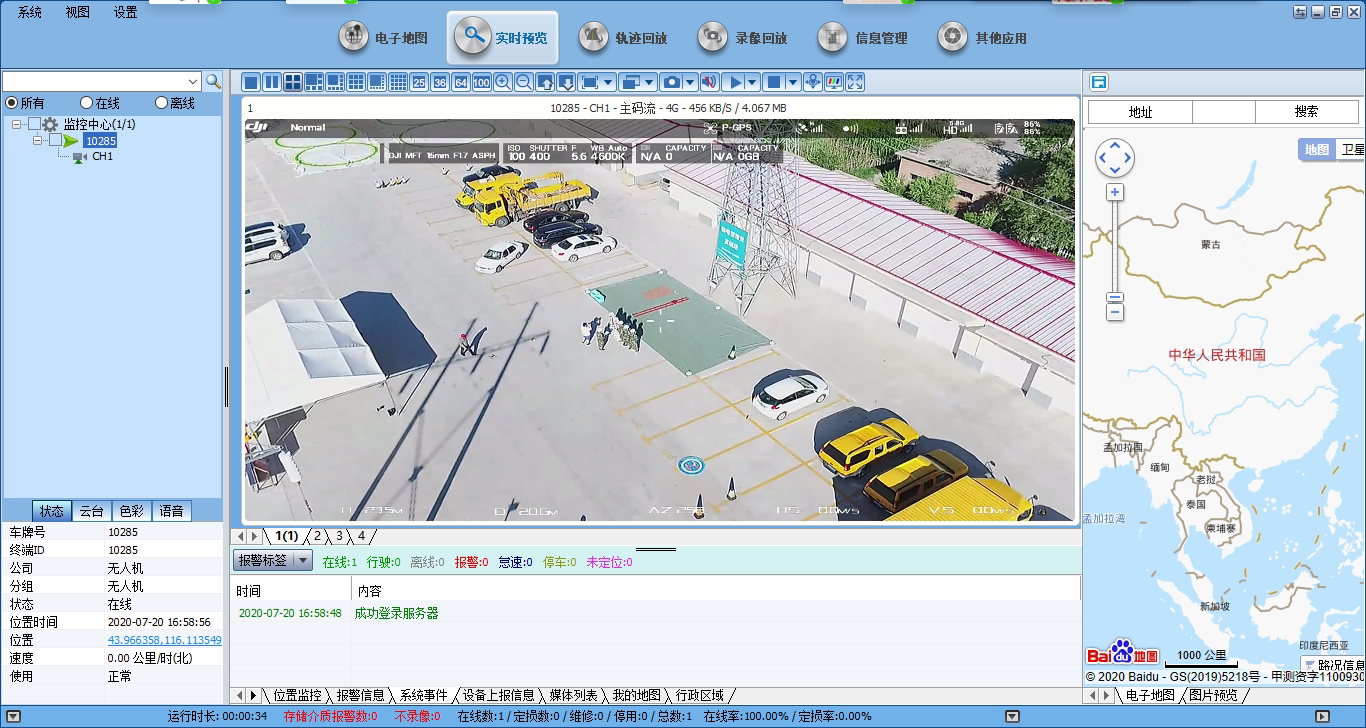Screen dimensions: 1366x728
Task: Select the four-window grid layout
Action: [293, 82]
